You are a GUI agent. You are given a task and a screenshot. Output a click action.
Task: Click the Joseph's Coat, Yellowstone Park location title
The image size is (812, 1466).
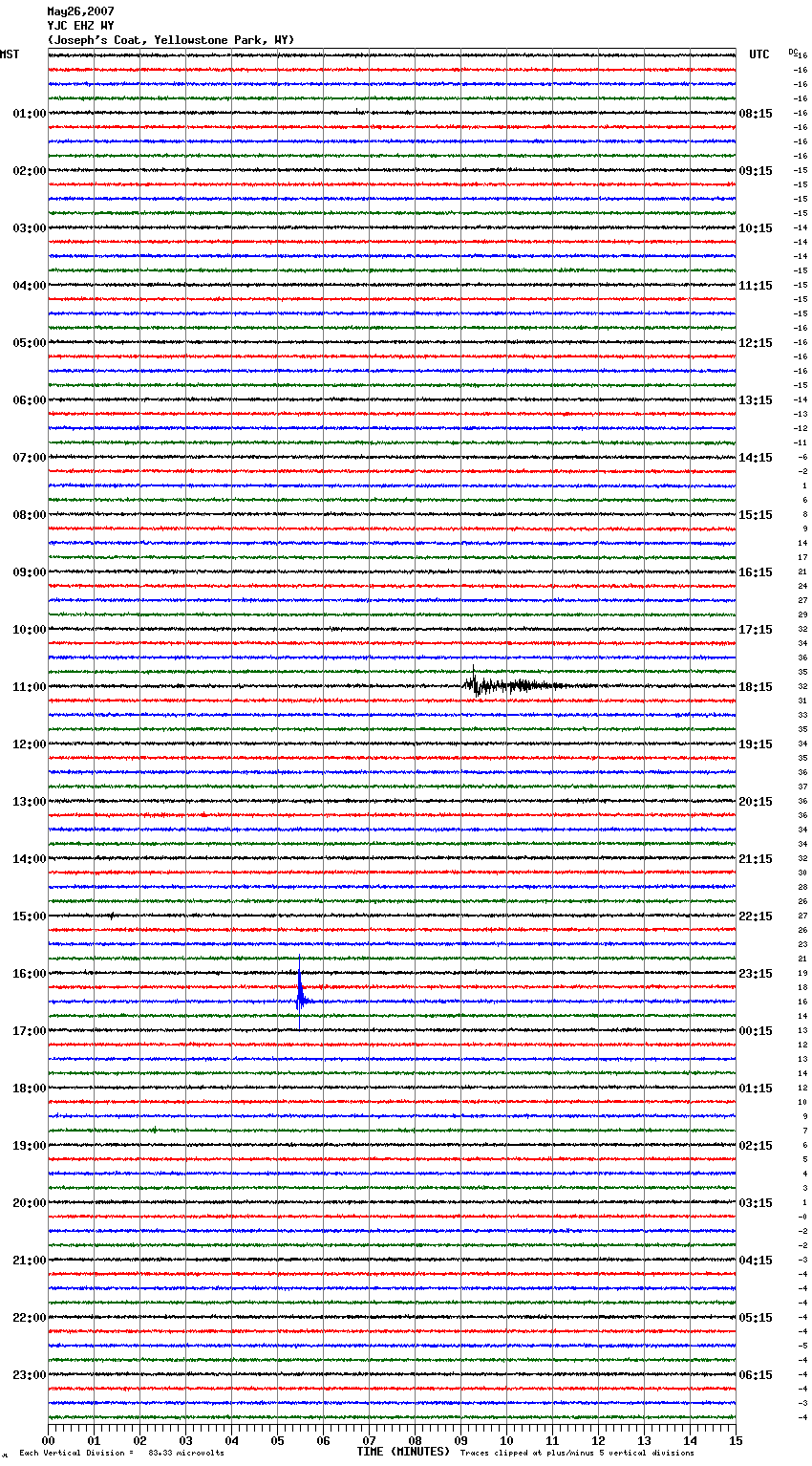pos(171,40)
